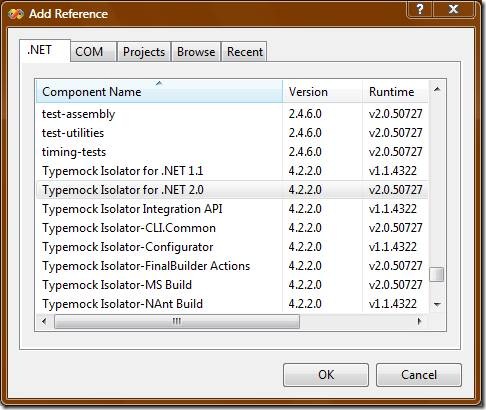Select Typemock Isolator-CLI.Common row
This screenshot has height=410, width=486.
[x=232, y=228]
